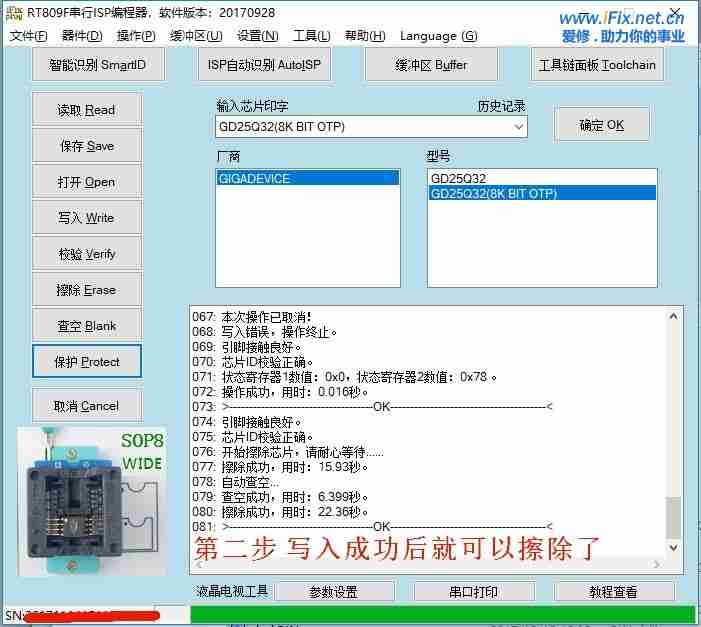Image resolution: width=701 pixels, height=627 pixels.
Task: Click the Erase chip button
Action: pos(87,290)
